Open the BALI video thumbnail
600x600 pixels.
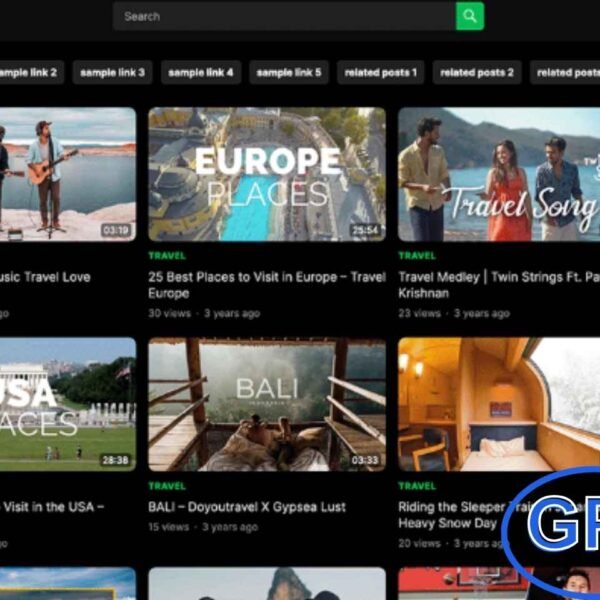point(267,404)
